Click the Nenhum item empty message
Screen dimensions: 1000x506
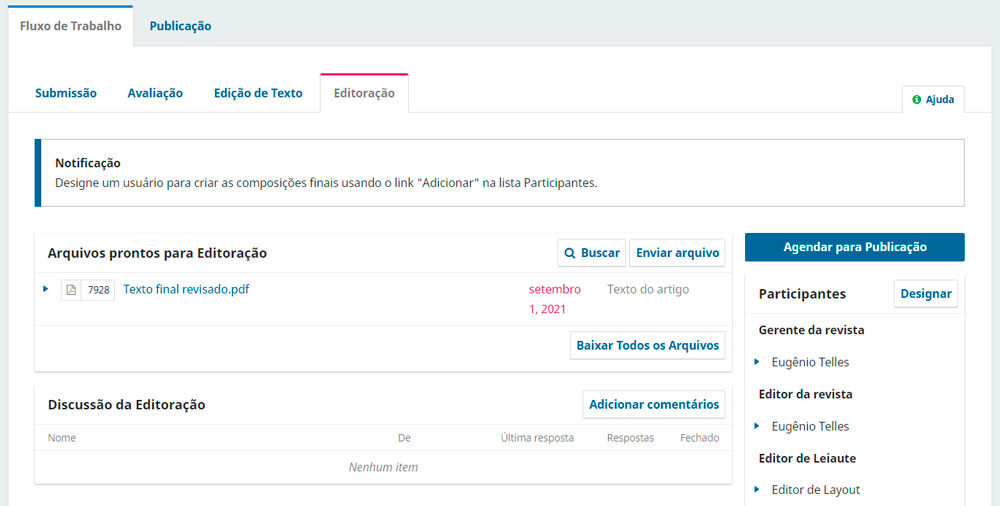[x=383, y=467]
